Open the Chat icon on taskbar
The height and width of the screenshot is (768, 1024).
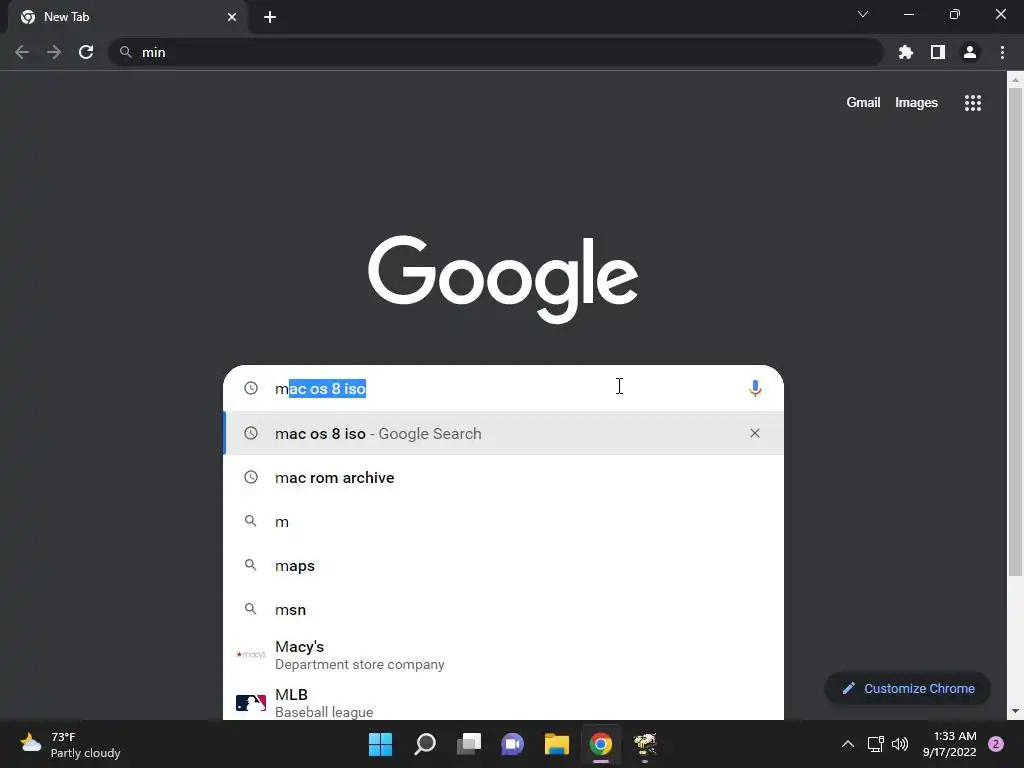point(513,744)
